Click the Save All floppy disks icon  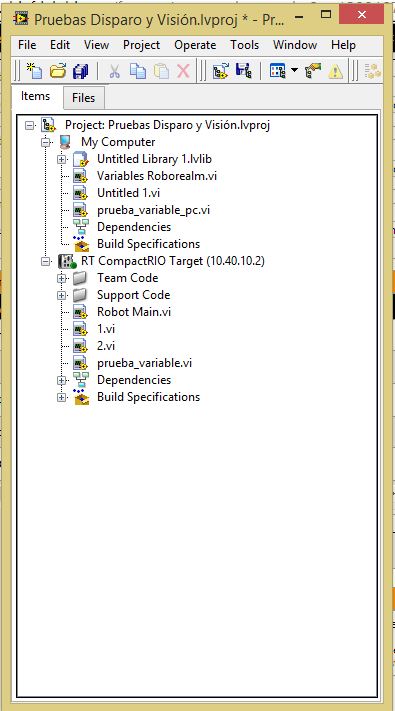point(81,71)
